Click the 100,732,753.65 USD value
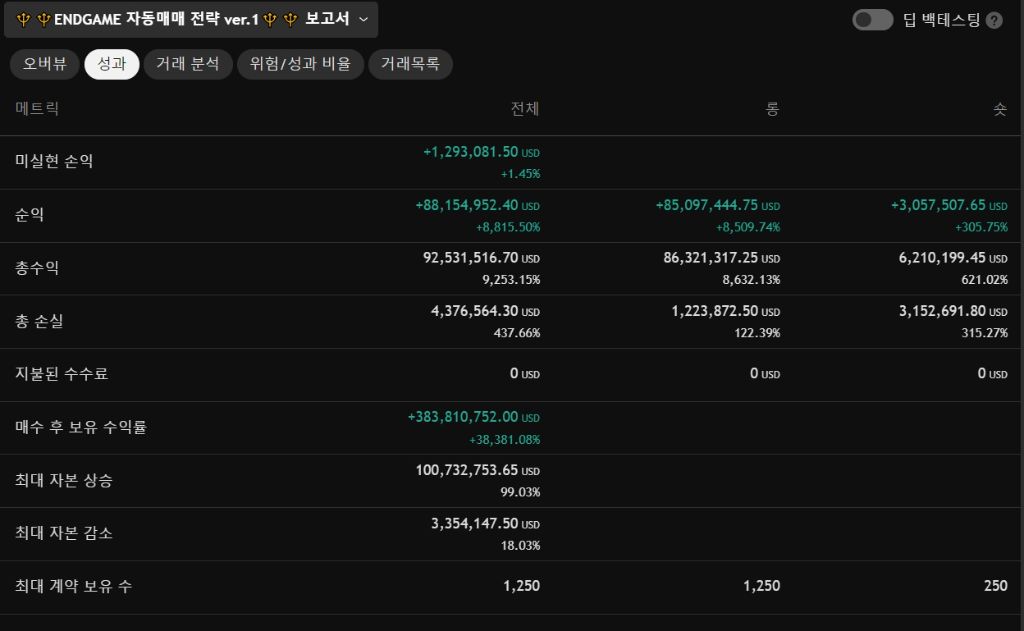 pyautogui.click(x=477, y=470)
